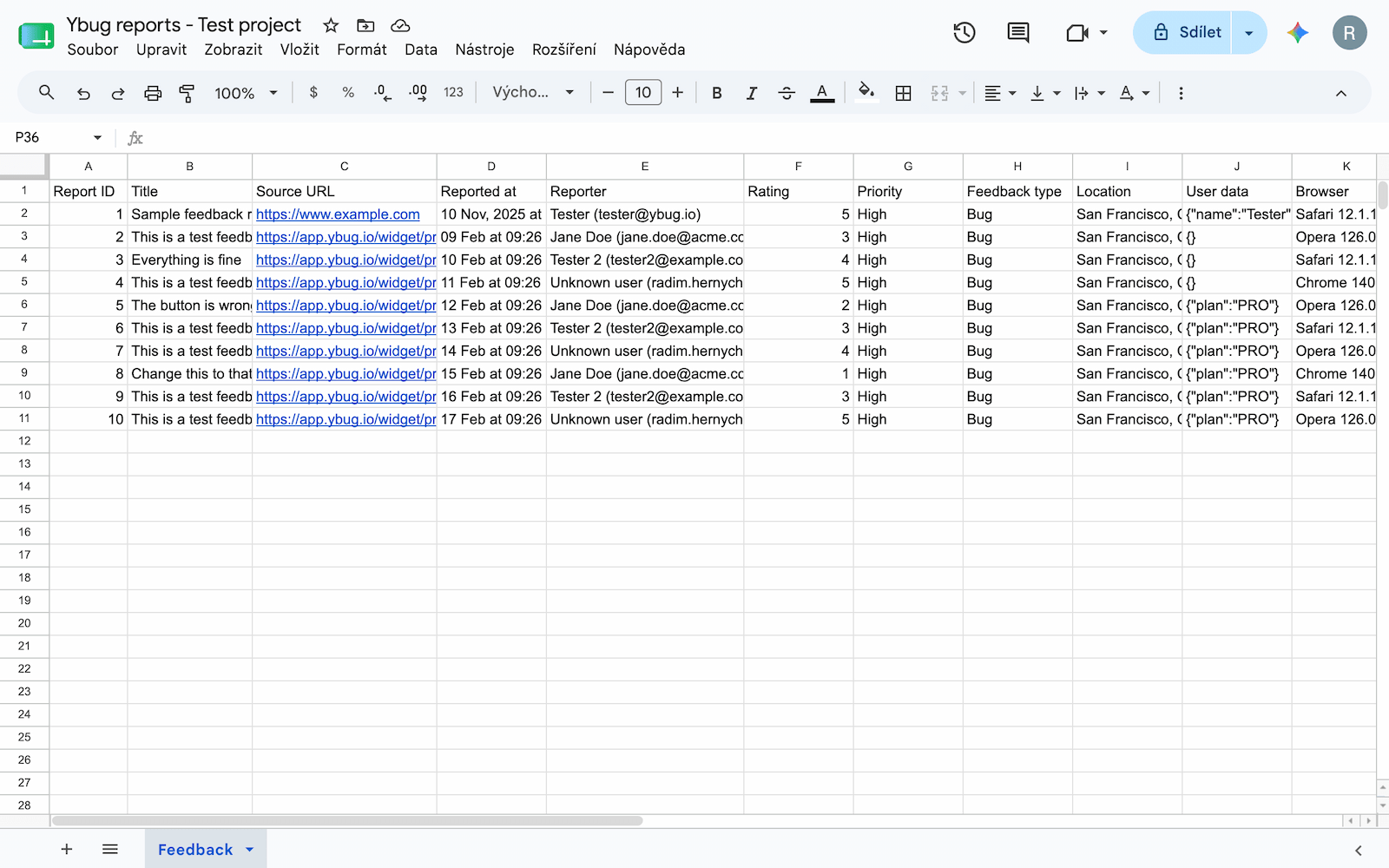Open the account avatar R
1389x868 pixels.
(1349, 33)
